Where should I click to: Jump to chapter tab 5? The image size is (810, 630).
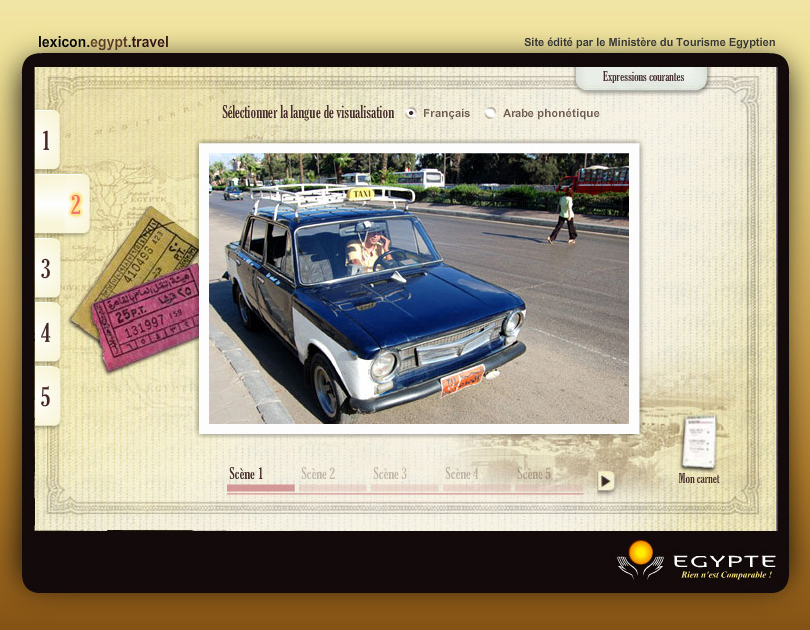click(46, 396)
